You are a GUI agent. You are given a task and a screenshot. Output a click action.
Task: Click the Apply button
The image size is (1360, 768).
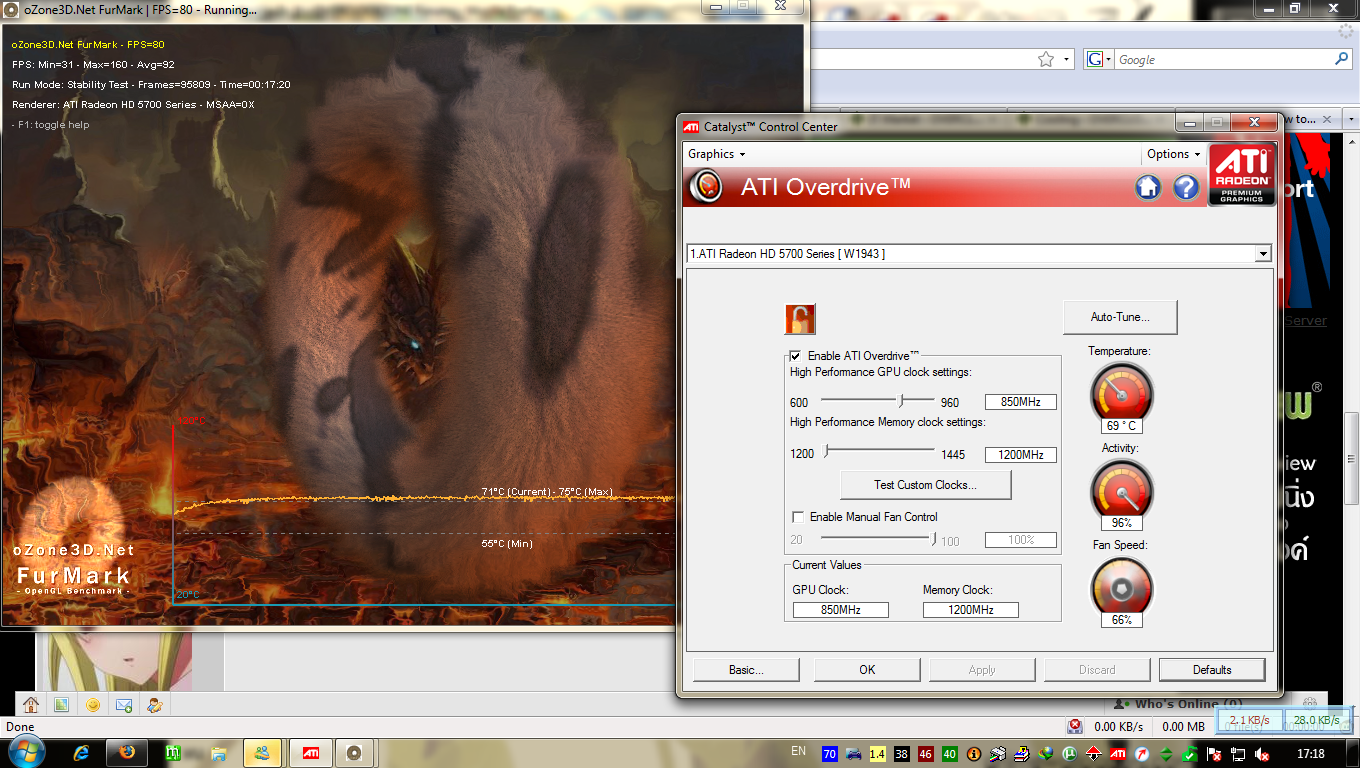point(982,670)
